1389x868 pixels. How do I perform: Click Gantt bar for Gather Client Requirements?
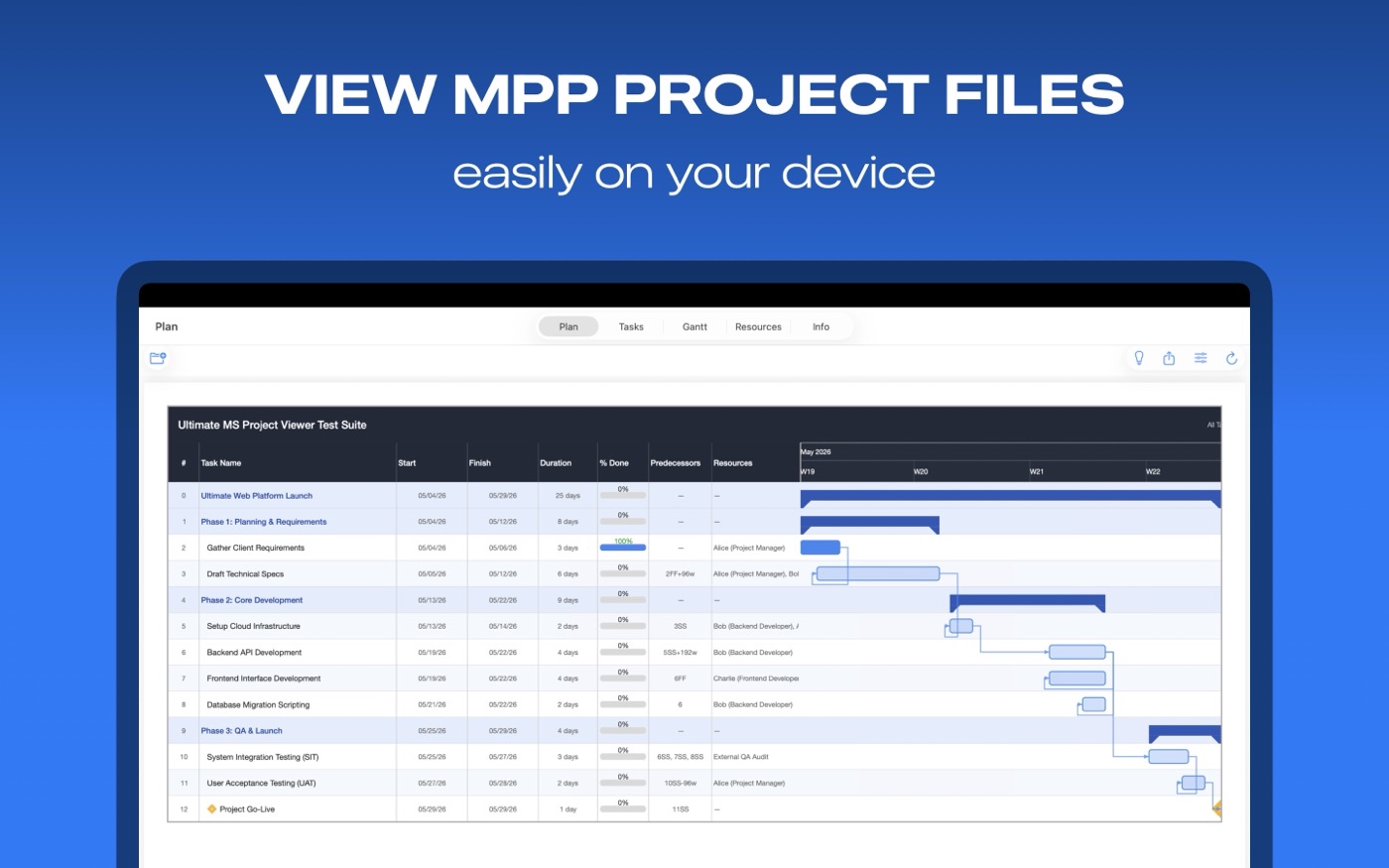tap(821, 548)
